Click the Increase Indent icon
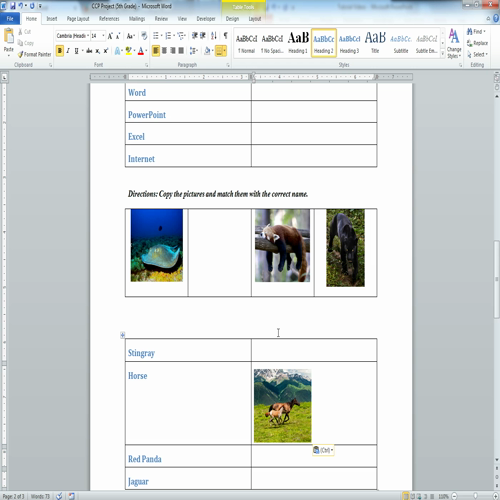 coord(203,36)
